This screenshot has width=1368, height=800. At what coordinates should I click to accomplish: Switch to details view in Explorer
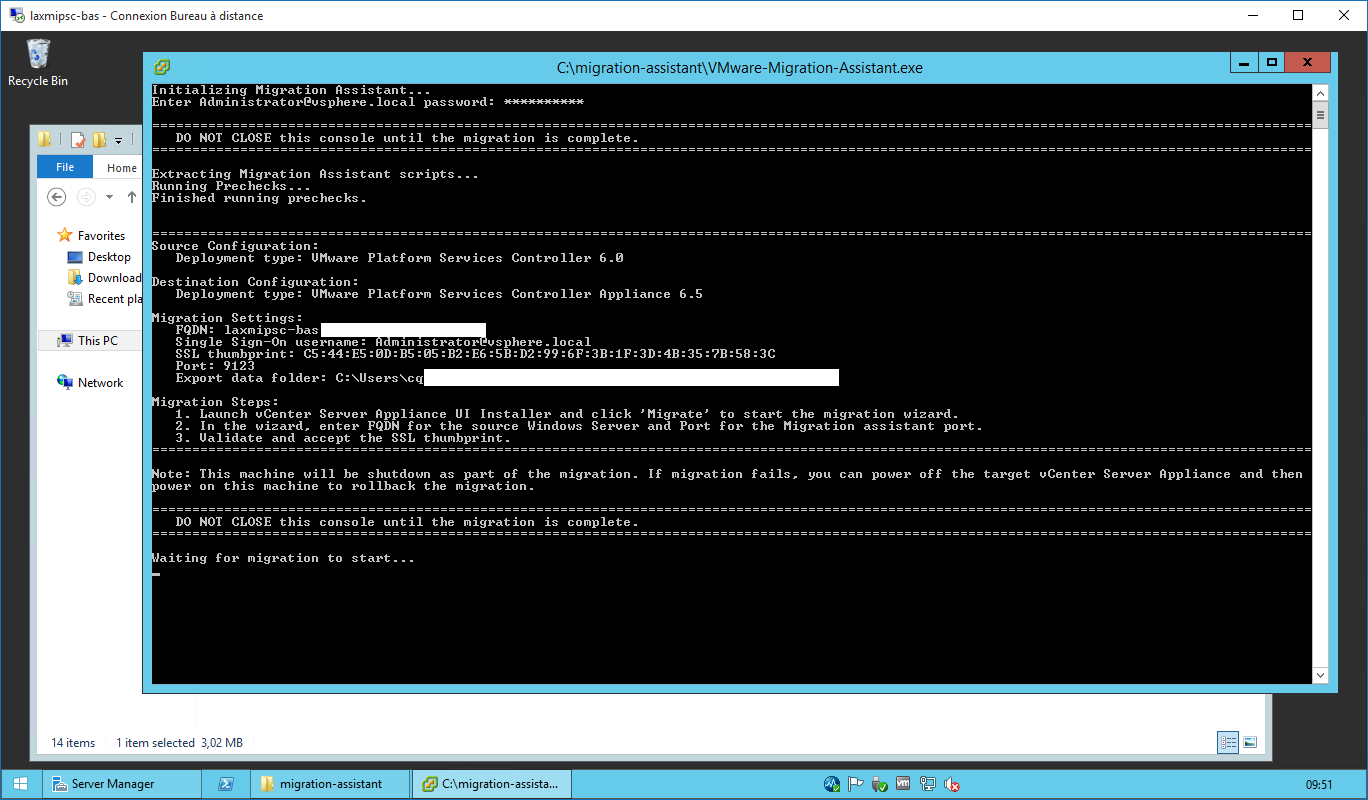pyautogui.click(x=1228, y=742)
